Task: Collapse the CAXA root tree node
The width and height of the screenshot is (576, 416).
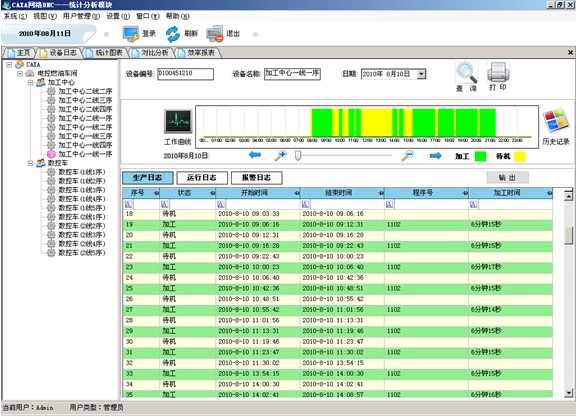Action: pos(9,64)
